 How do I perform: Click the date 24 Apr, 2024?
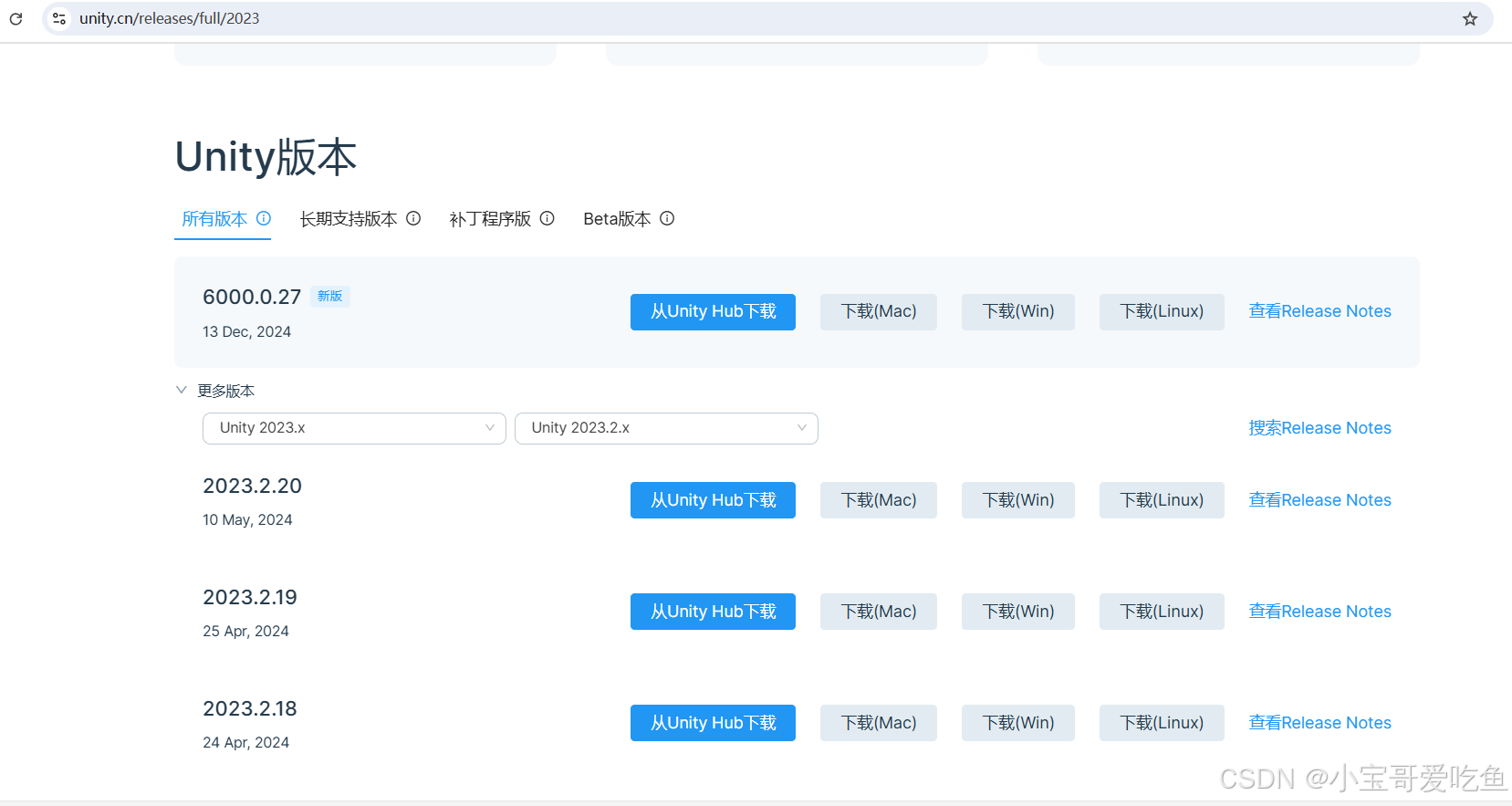pyautogui.click(x=245, y=743)
